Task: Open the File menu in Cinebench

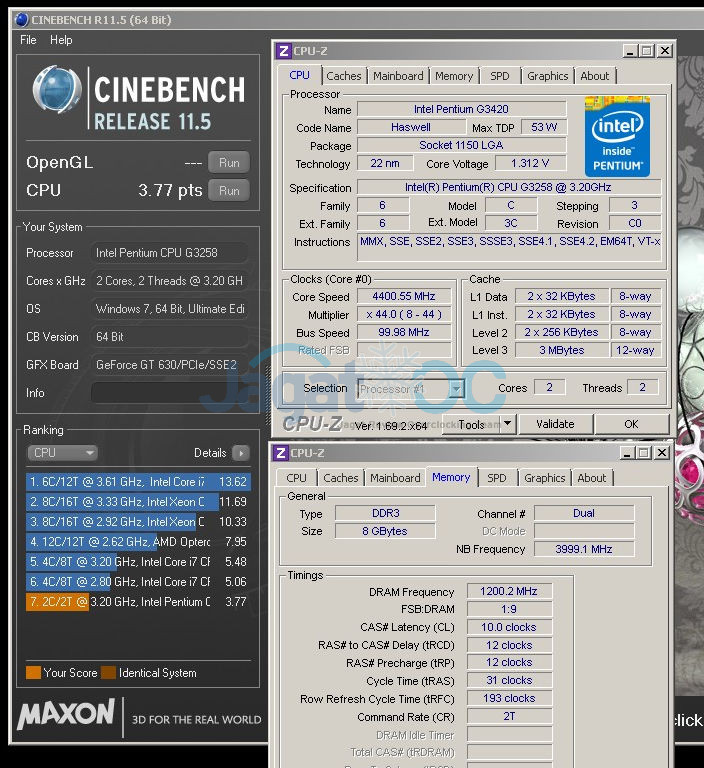Action: coord(28,40)
